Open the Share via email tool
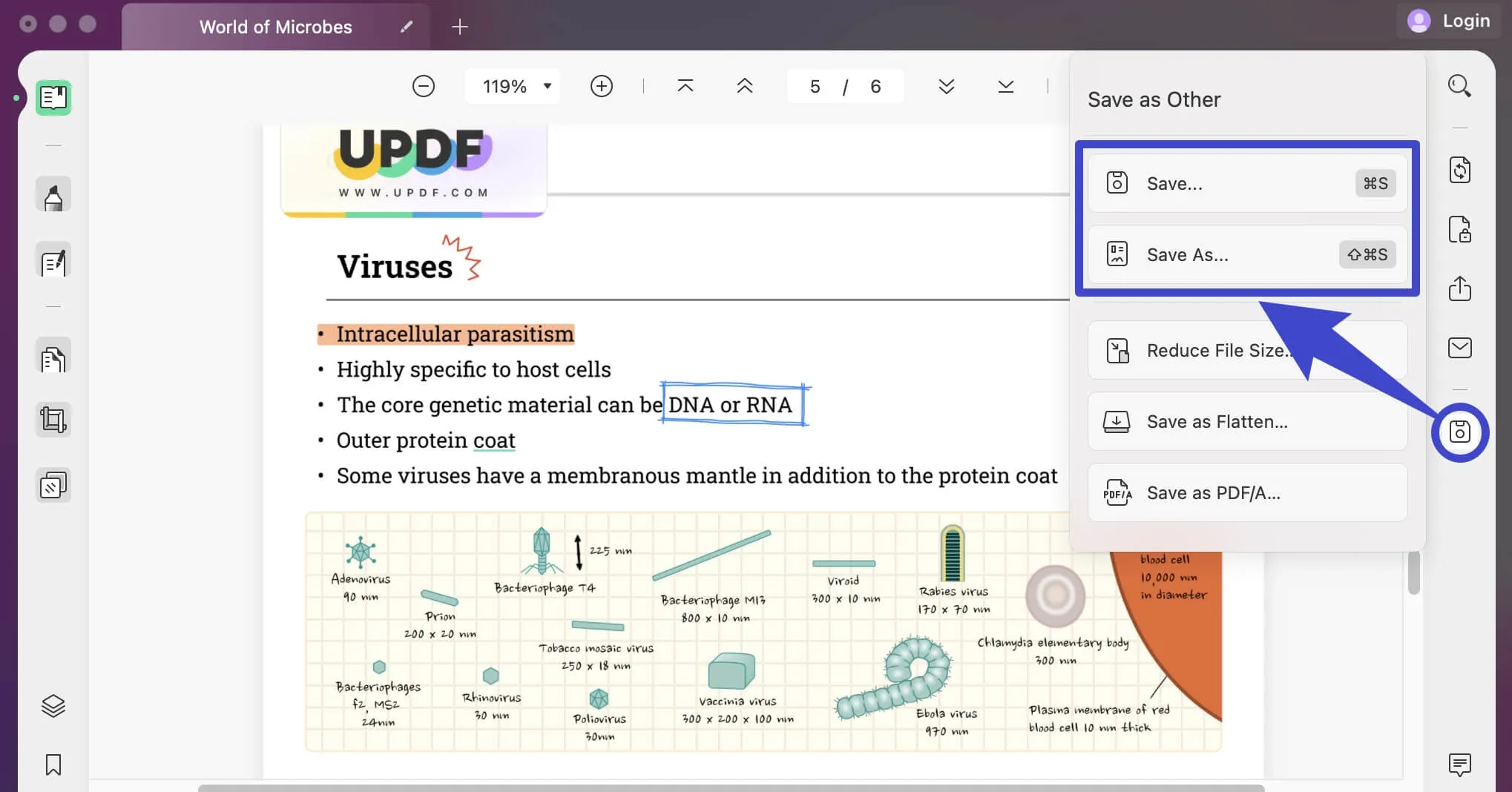This screenshot has width=1512, height=792. pos(1459,347)
